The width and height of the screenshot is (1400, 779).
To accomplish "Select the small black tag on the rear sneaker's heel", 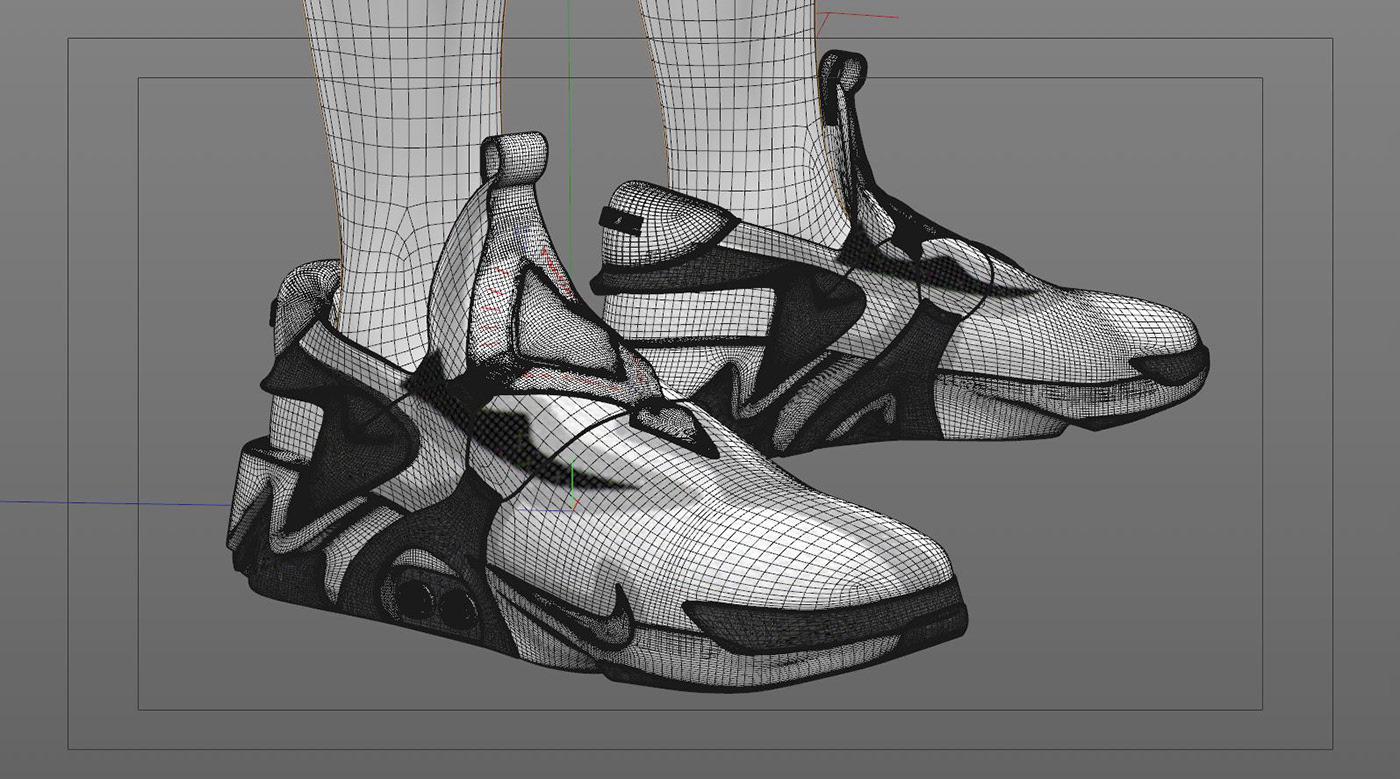I will [619, 221].
